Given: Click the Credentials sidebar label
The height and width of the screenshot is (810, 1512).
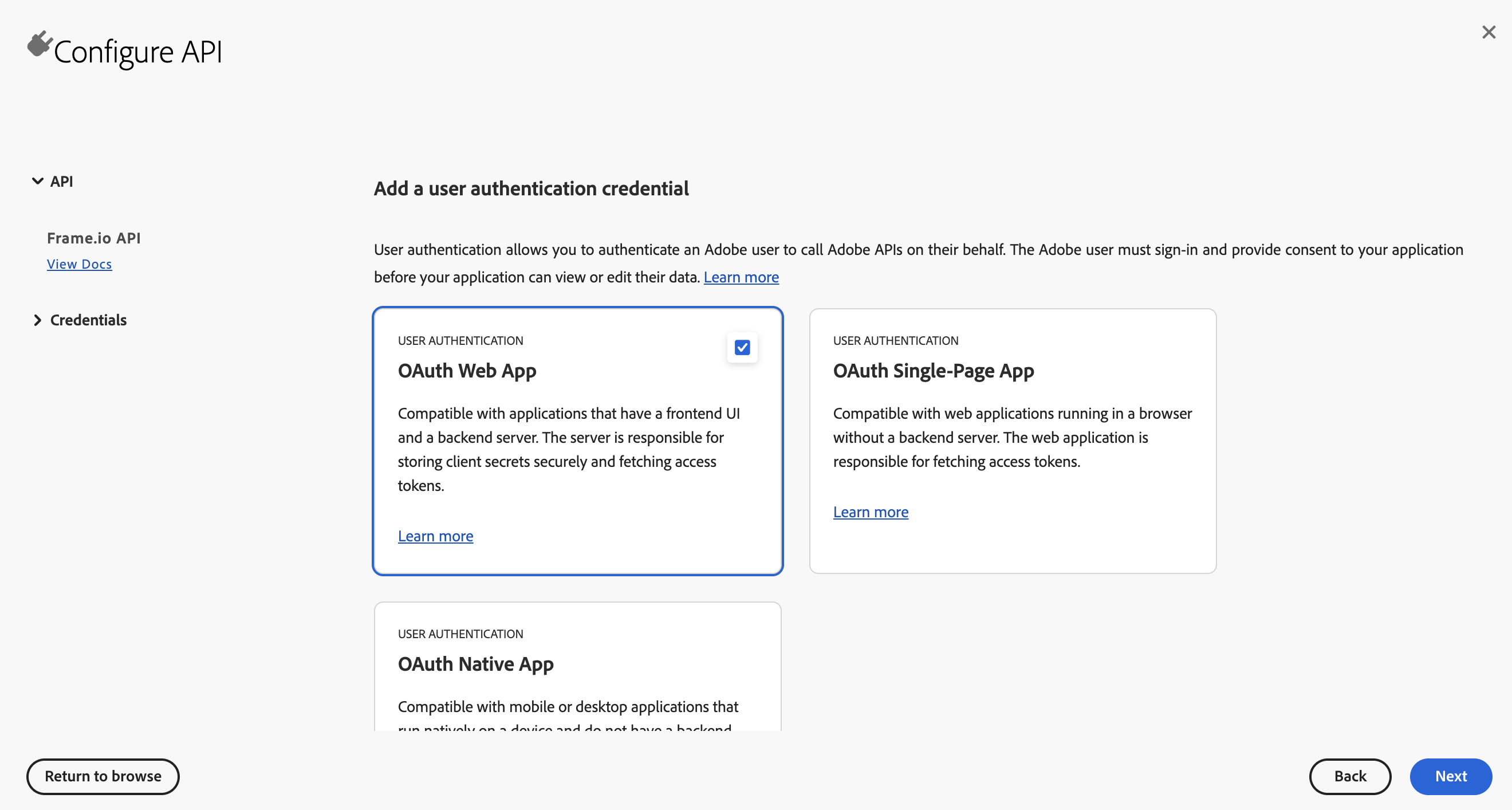Looking at the screenshot, I should [89, 320].
